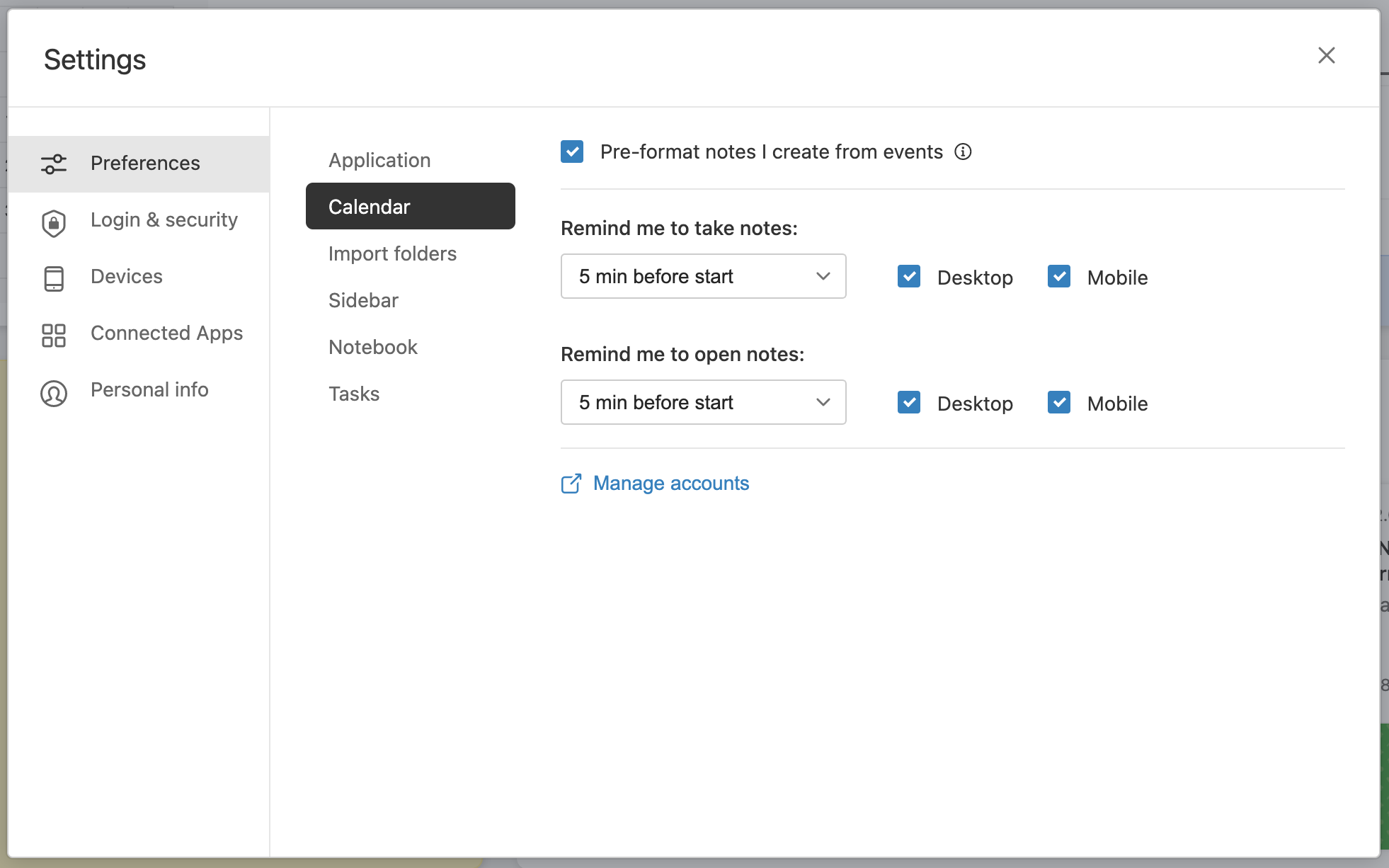Click the Connected Apps grid icon
The height and width of the screenshot is (868, 1389).
(x=54, y=335)
